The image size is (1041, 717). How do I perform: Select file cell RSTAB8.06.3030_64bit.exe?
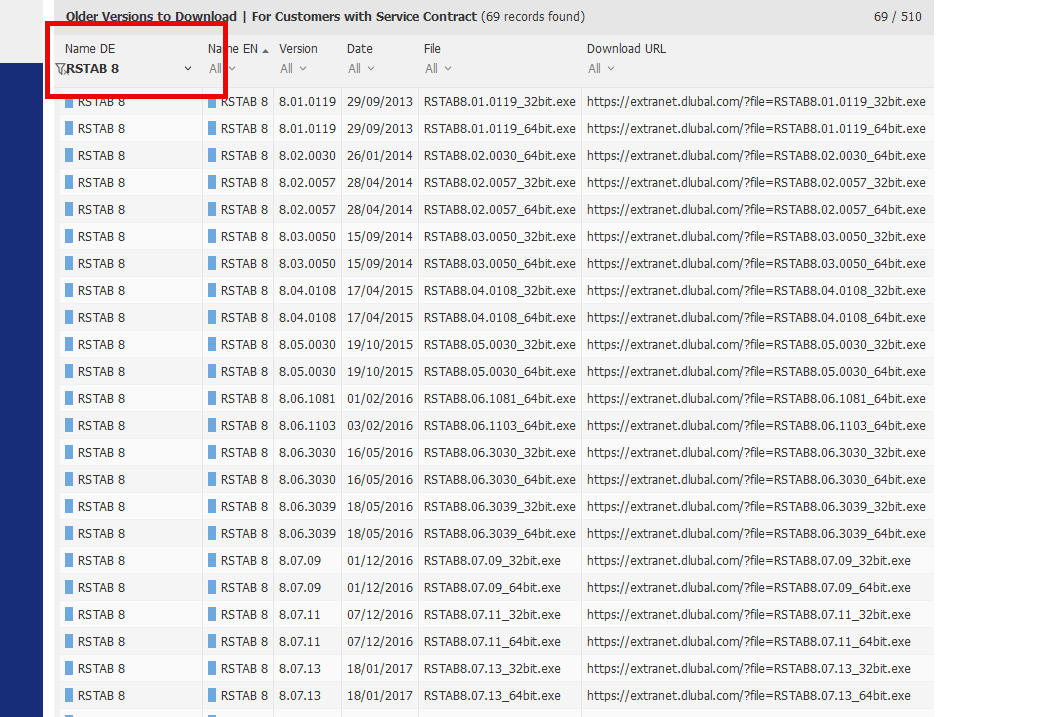click(x=499, y=479)
